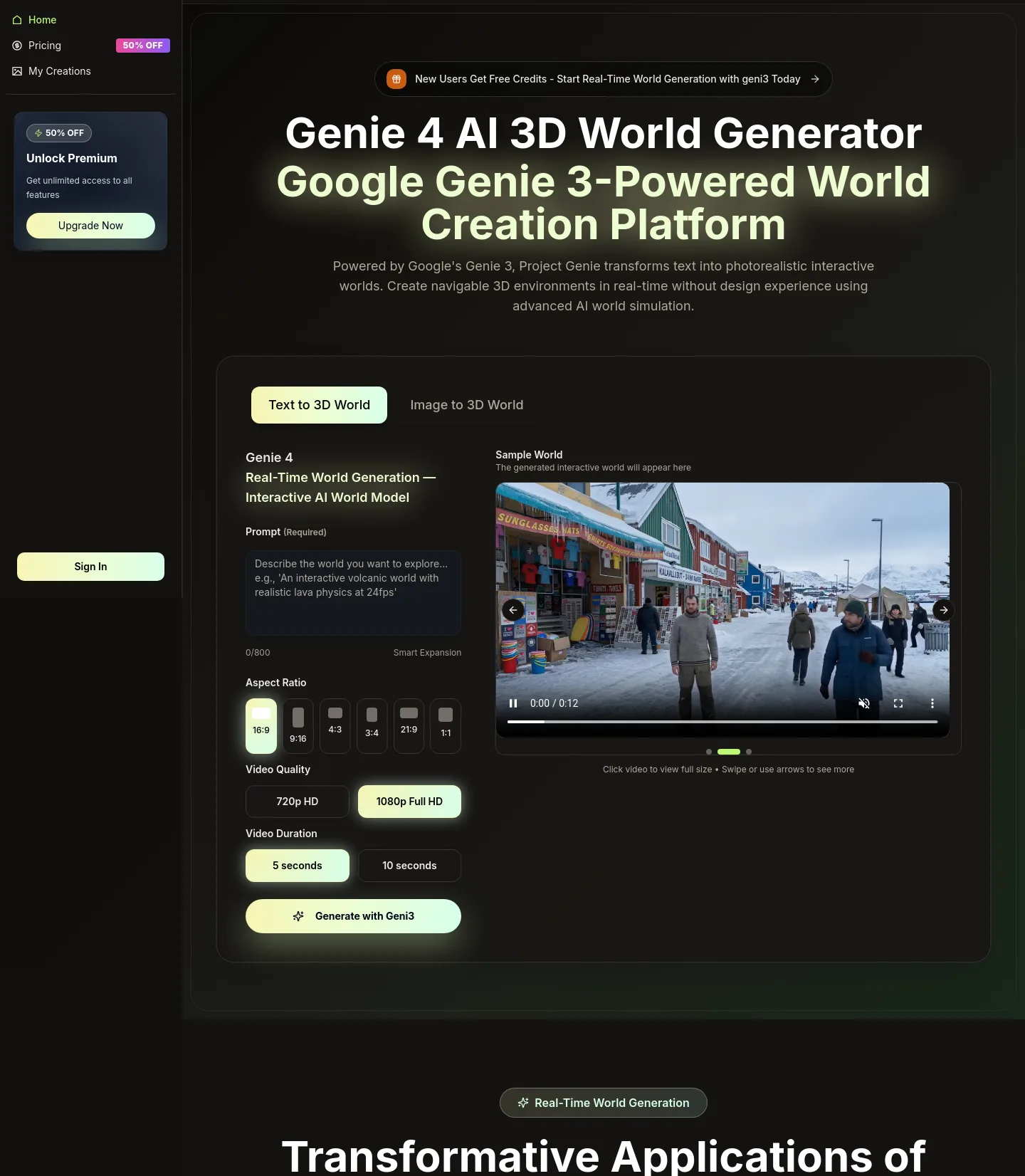Click the Upgrade Now button

click(90, 226)
